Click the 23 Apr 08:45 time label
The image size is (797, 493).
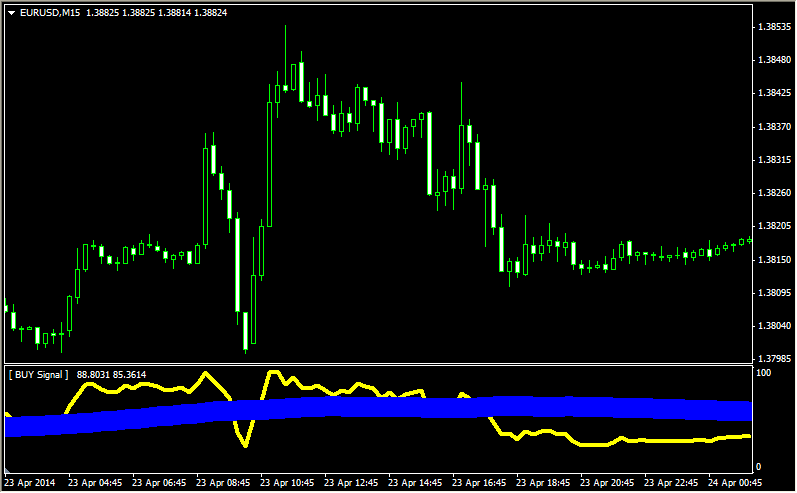(x=223, y=483)
